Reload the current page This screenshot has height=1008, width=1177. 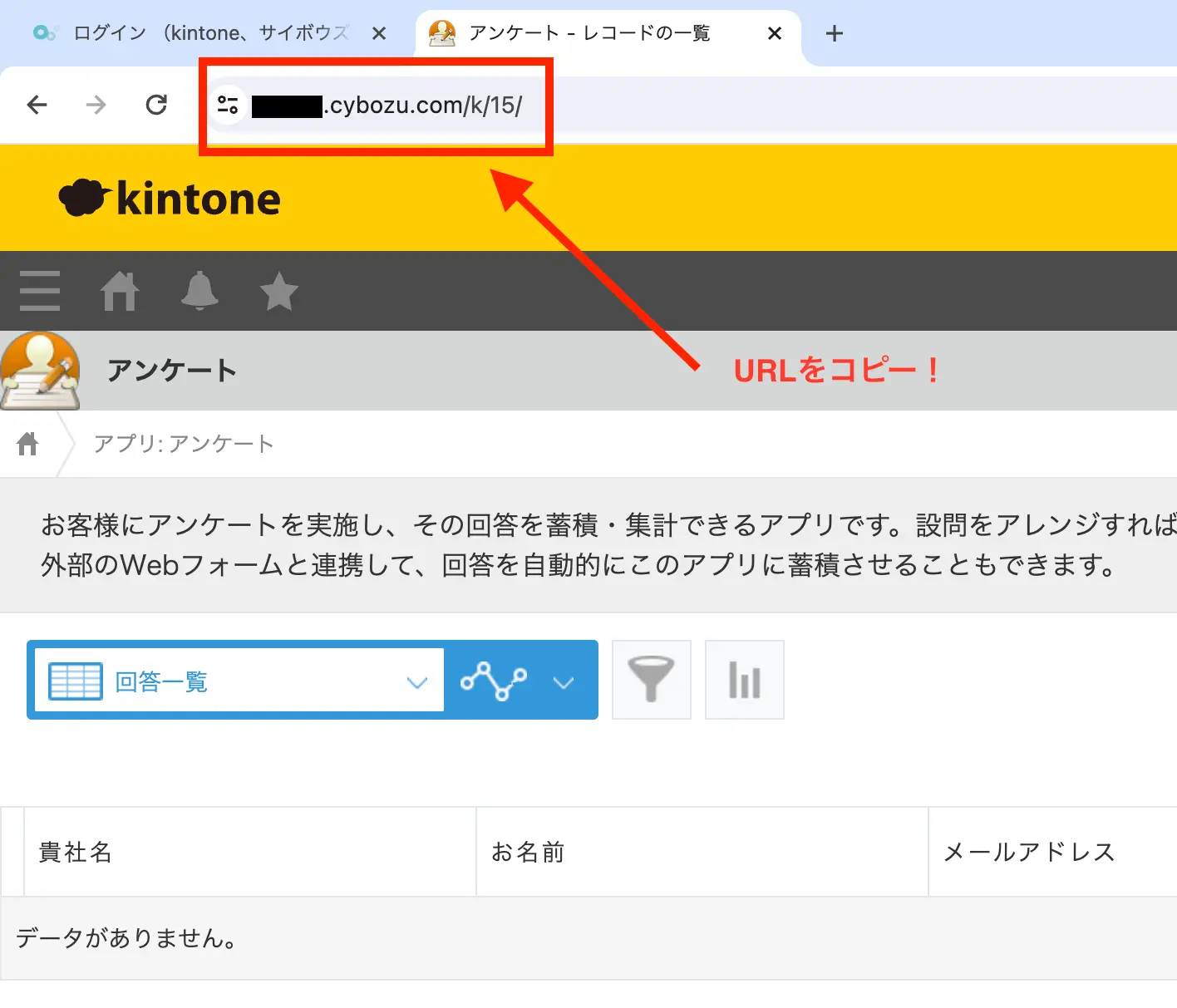tap(156, 105)
